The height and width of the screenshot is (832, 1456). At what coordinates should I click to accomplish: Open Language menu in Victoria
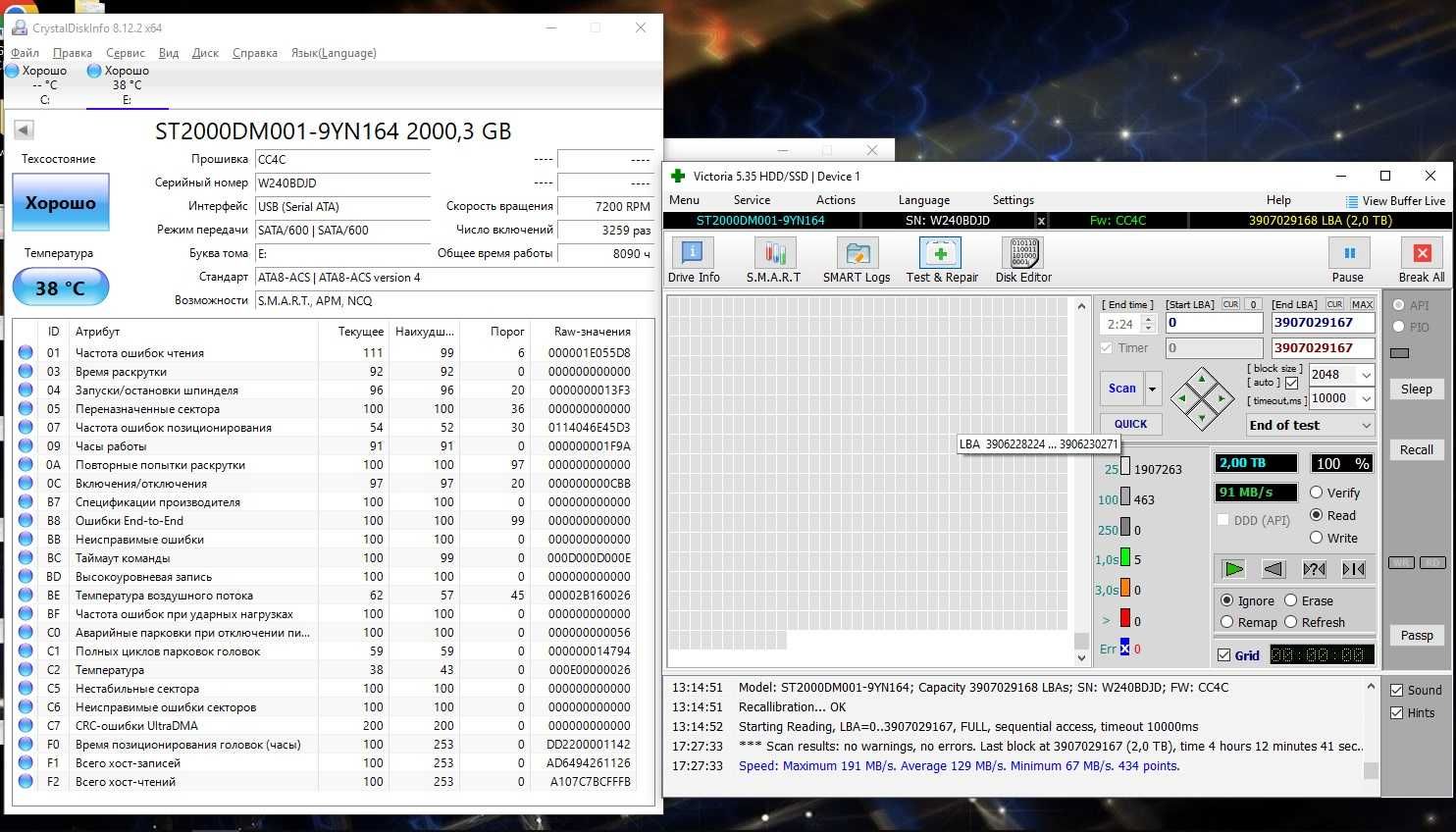coord(924,199)
